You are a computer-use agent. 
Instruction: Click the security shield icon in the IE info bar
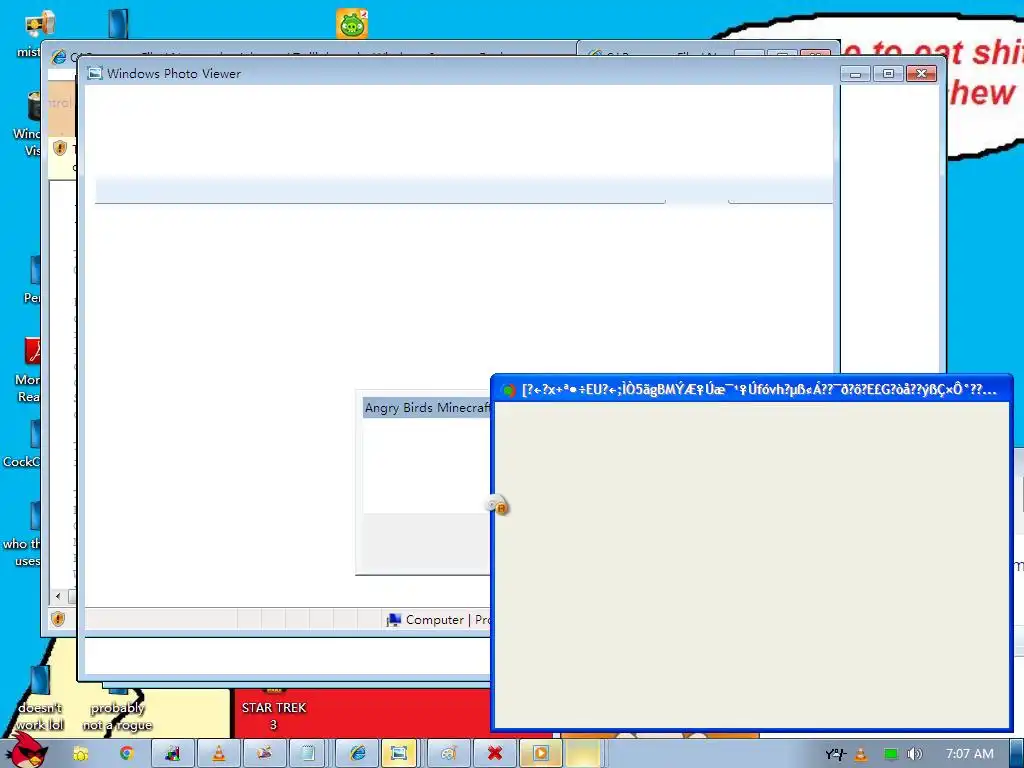[59, 148]
